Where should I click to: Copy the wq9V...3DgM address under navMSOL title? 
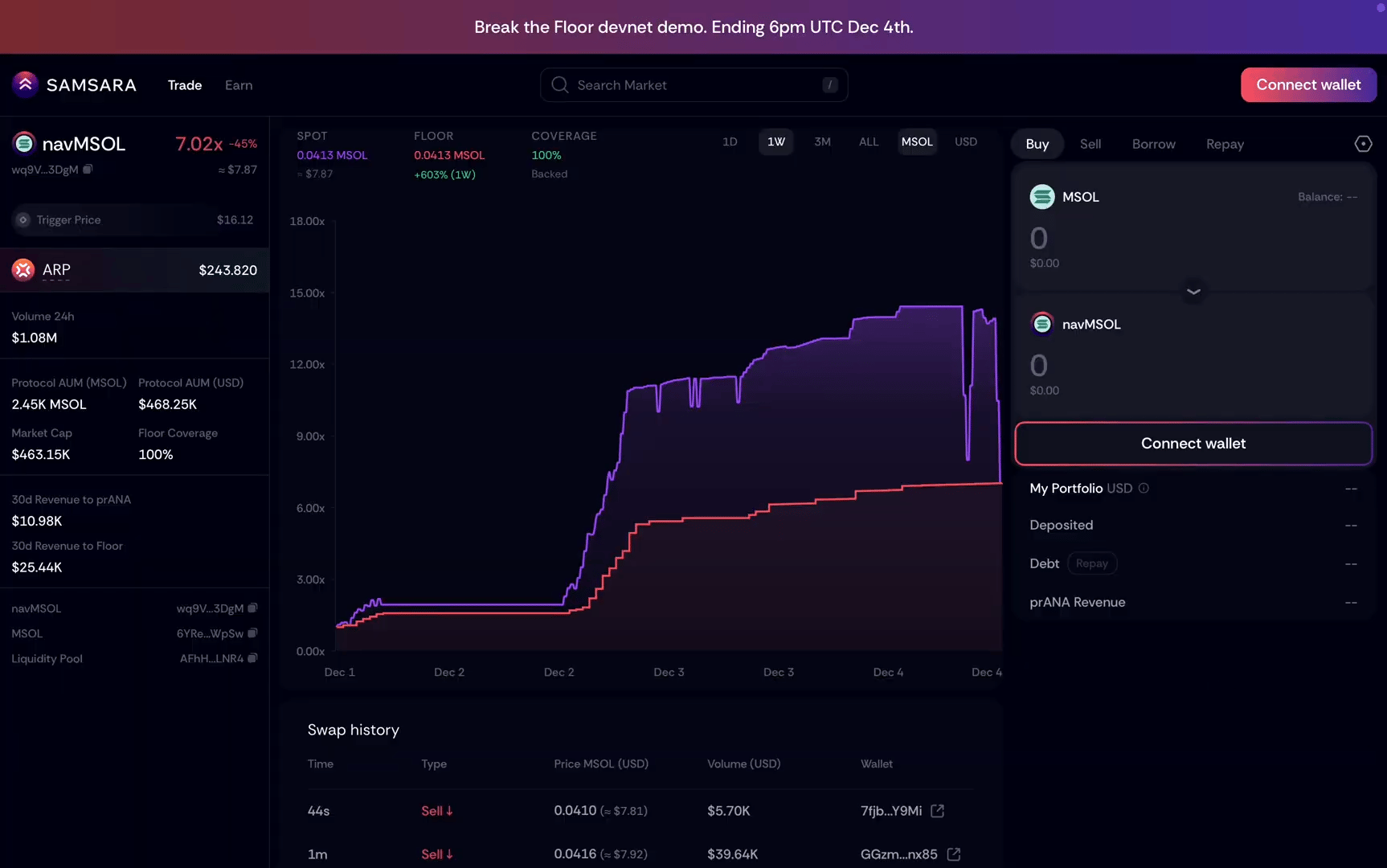(88, 170)
